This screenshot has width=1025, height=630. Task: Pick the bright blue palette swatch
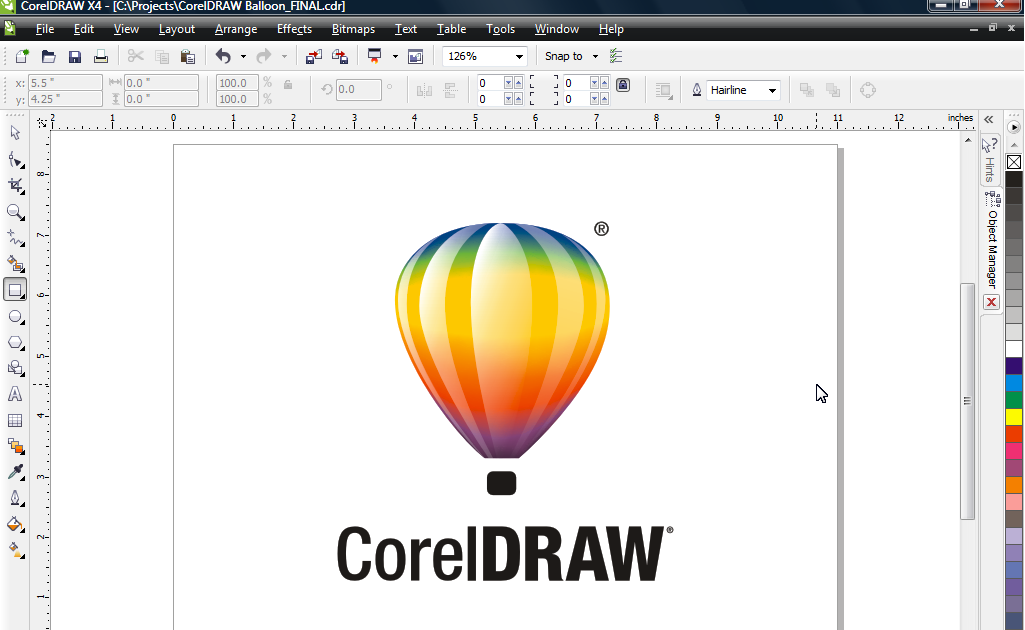(1014, 382)
